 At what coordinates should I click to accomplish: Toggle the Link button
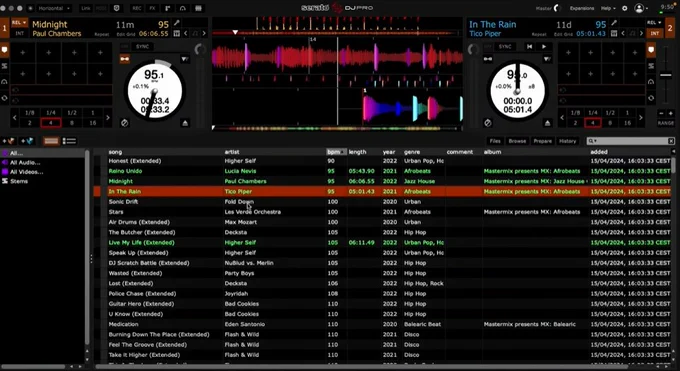tap(86, 8)
